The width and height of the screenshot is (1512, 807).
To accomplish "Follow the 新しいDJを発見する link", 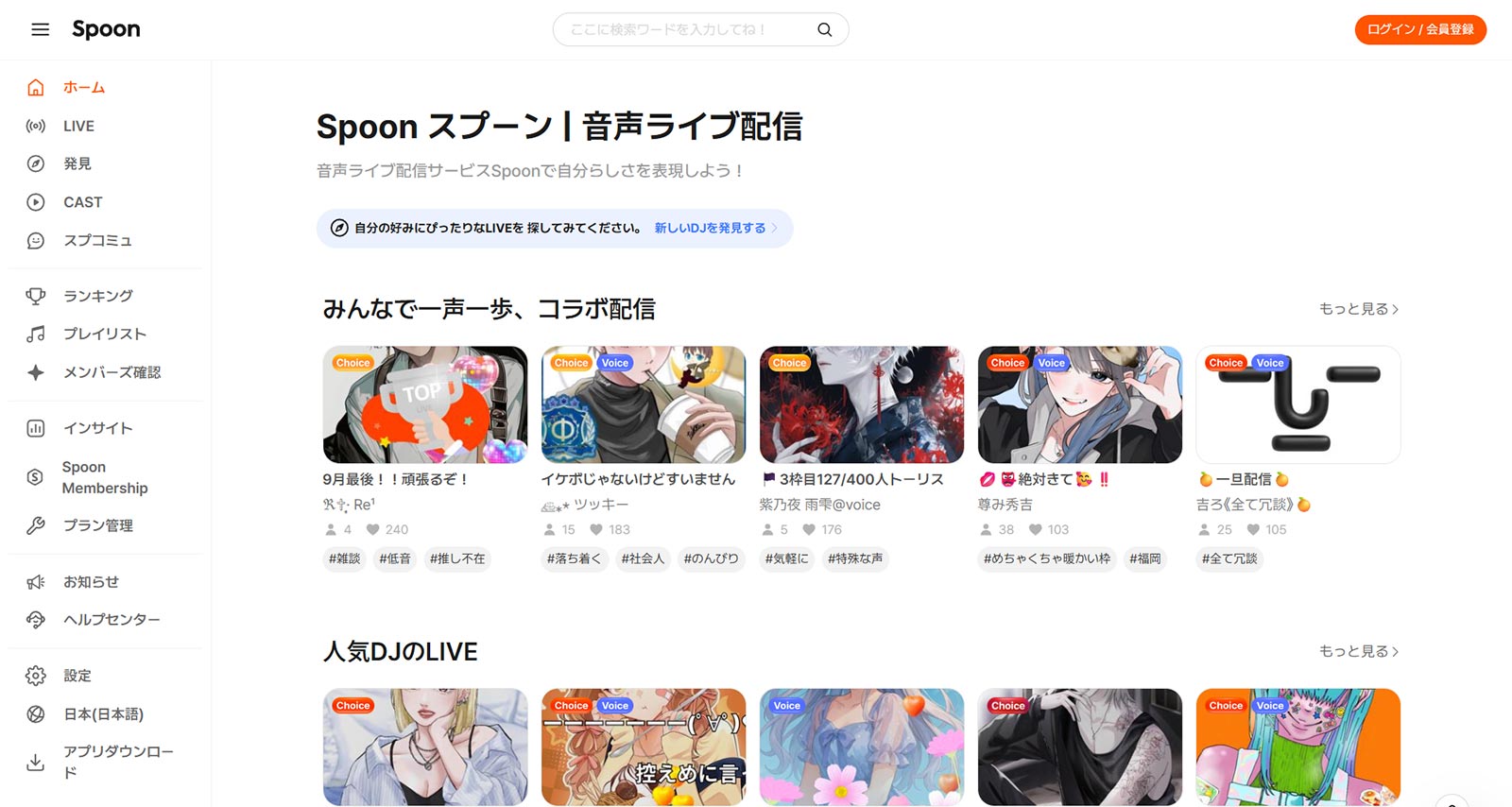I will [x=710, y=228].
